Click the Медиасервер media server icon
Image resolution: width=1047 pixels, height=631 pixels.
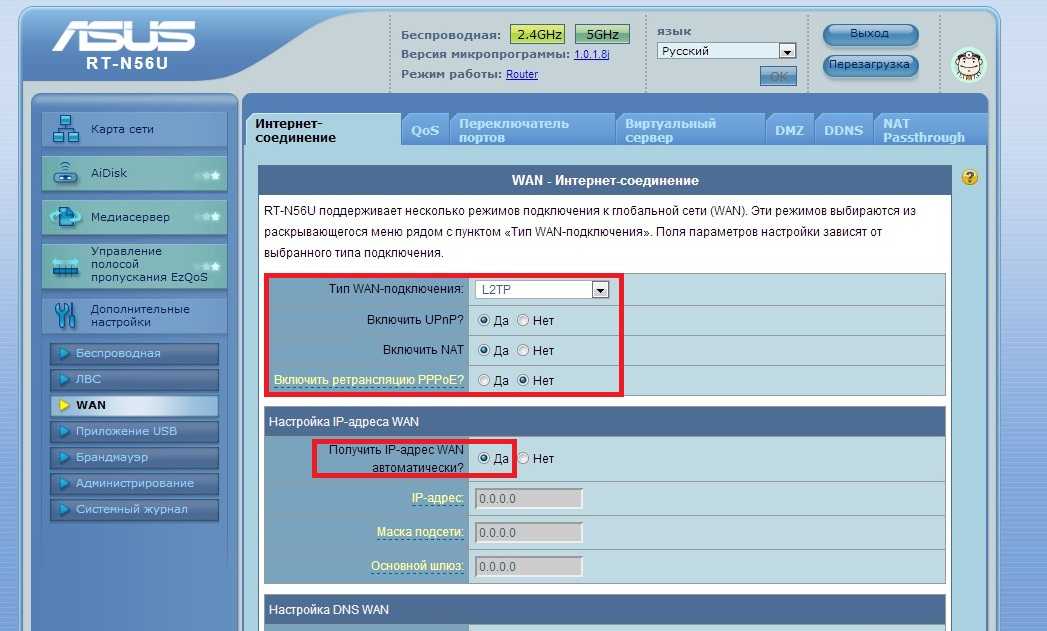click(x=66, y=217)
